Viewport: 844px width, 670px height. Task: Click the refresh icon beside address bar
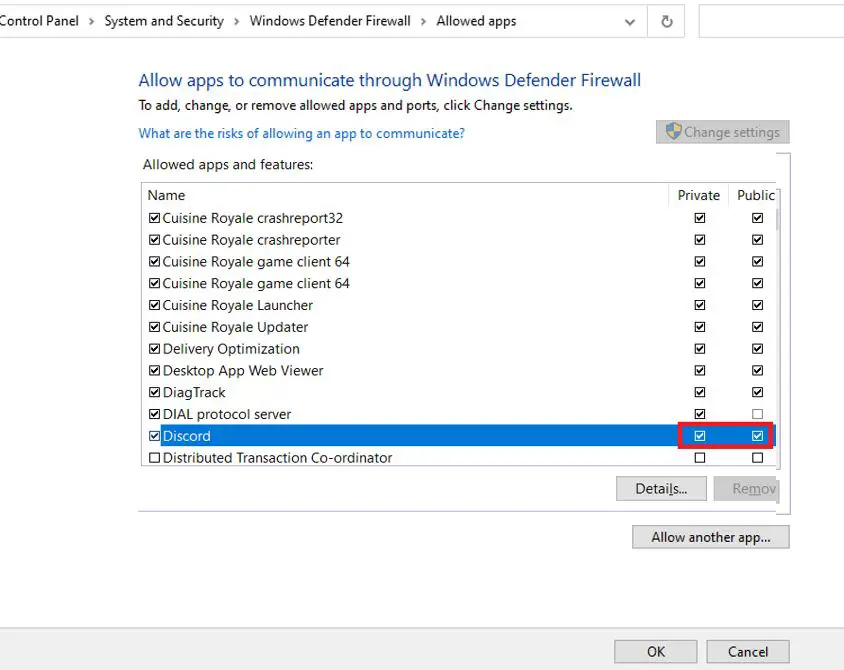click(666, 21)
